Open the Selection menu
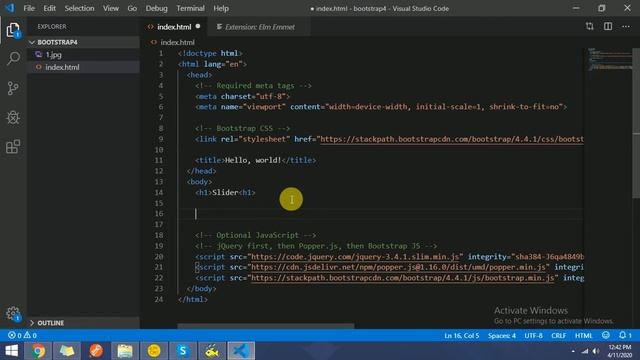 [79, 8]
